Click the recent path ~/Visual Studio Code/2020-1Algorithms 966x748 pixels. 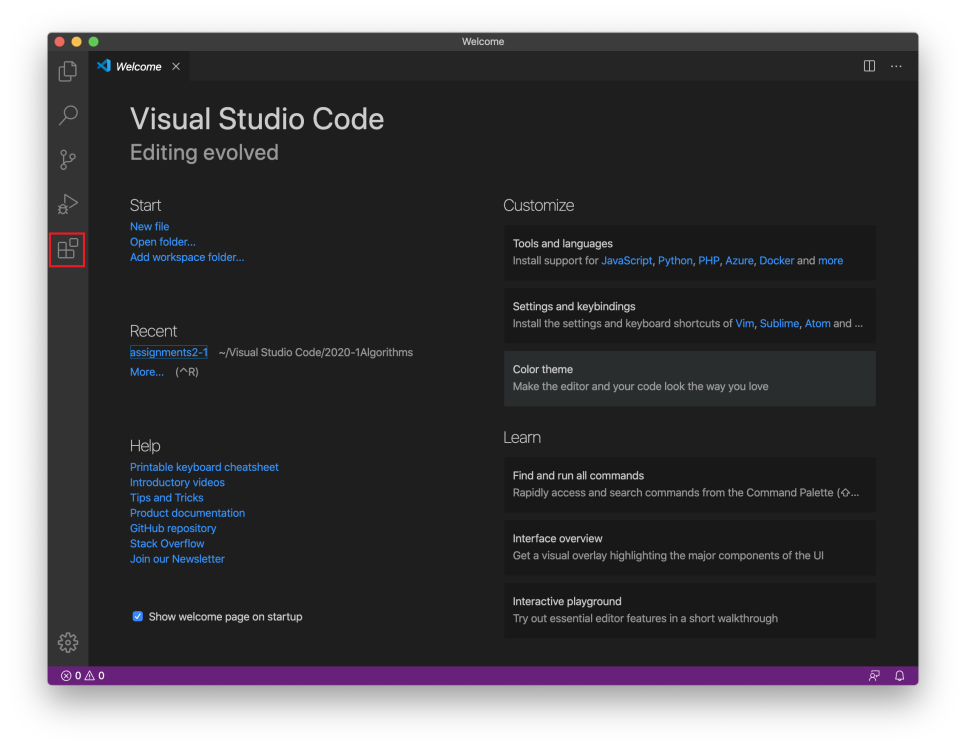pyautogui.click(x=315, y=352)
